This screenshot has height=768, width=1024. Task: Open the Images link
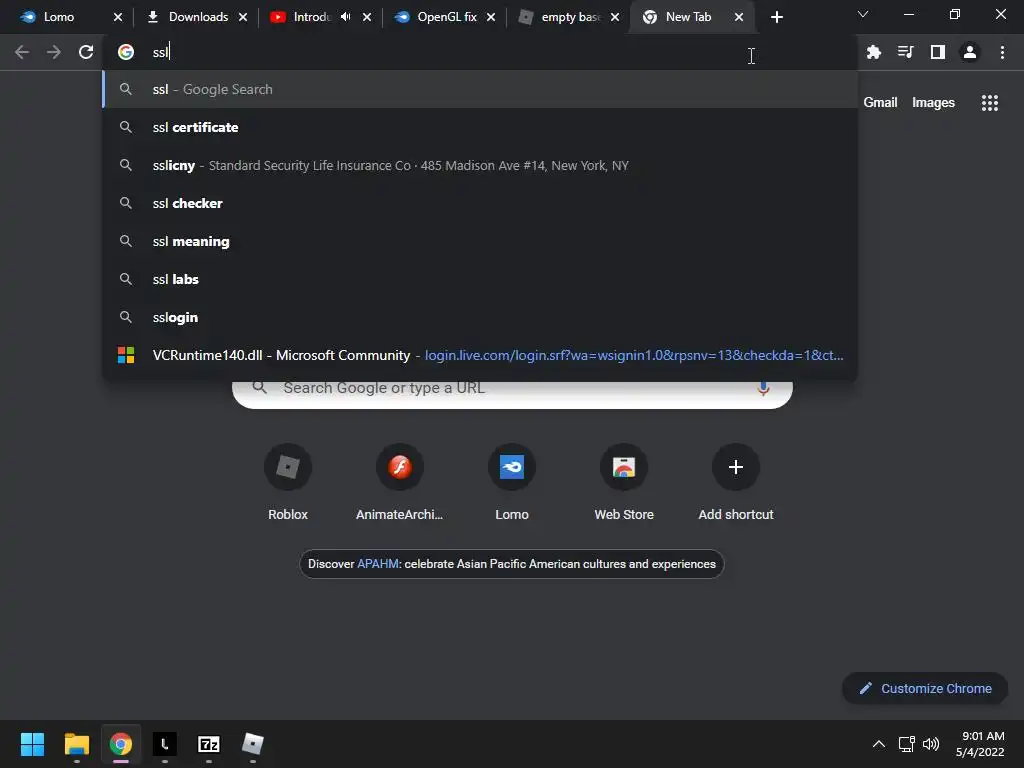point(933,103)
